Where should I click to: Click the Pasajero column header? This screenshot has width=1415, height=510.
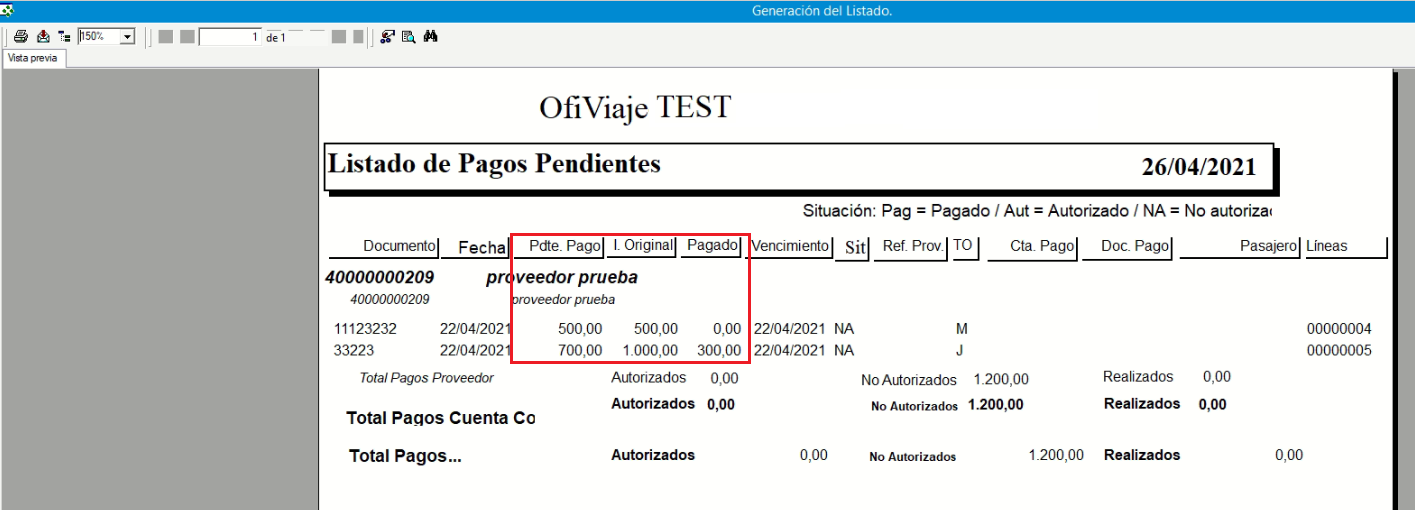(x=1269, y=246)
